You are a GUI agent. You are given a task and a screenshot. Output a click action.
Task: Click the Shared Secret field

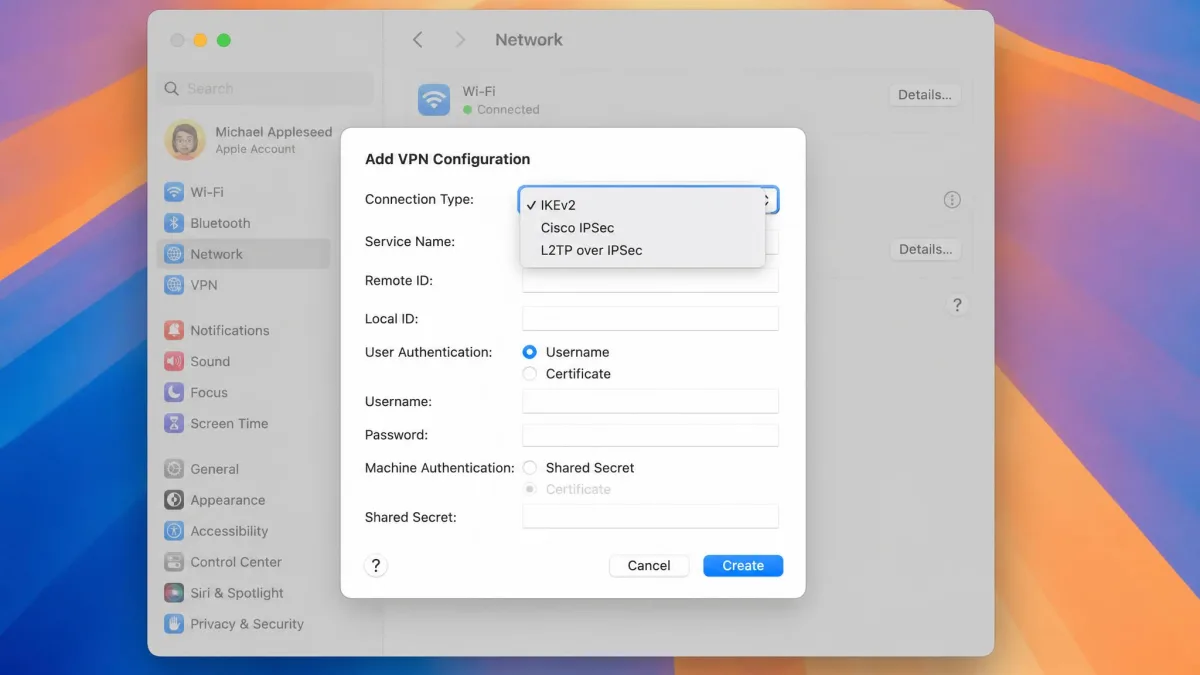[x=650, y=517]
